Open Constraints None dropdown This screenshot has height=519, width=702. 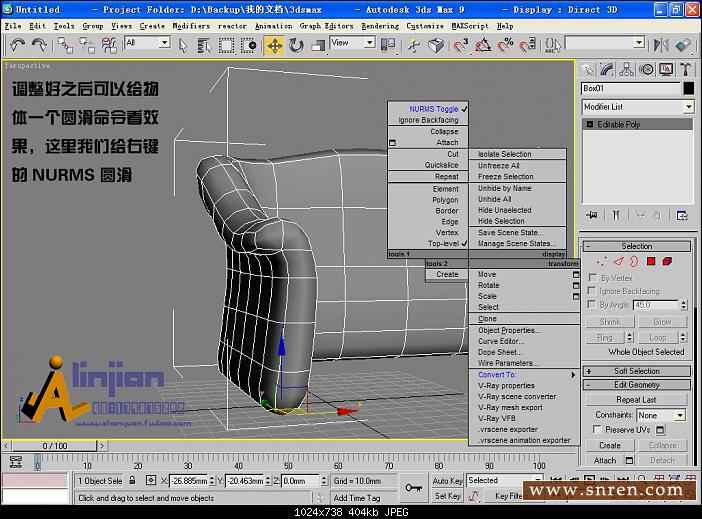point(680,416)
